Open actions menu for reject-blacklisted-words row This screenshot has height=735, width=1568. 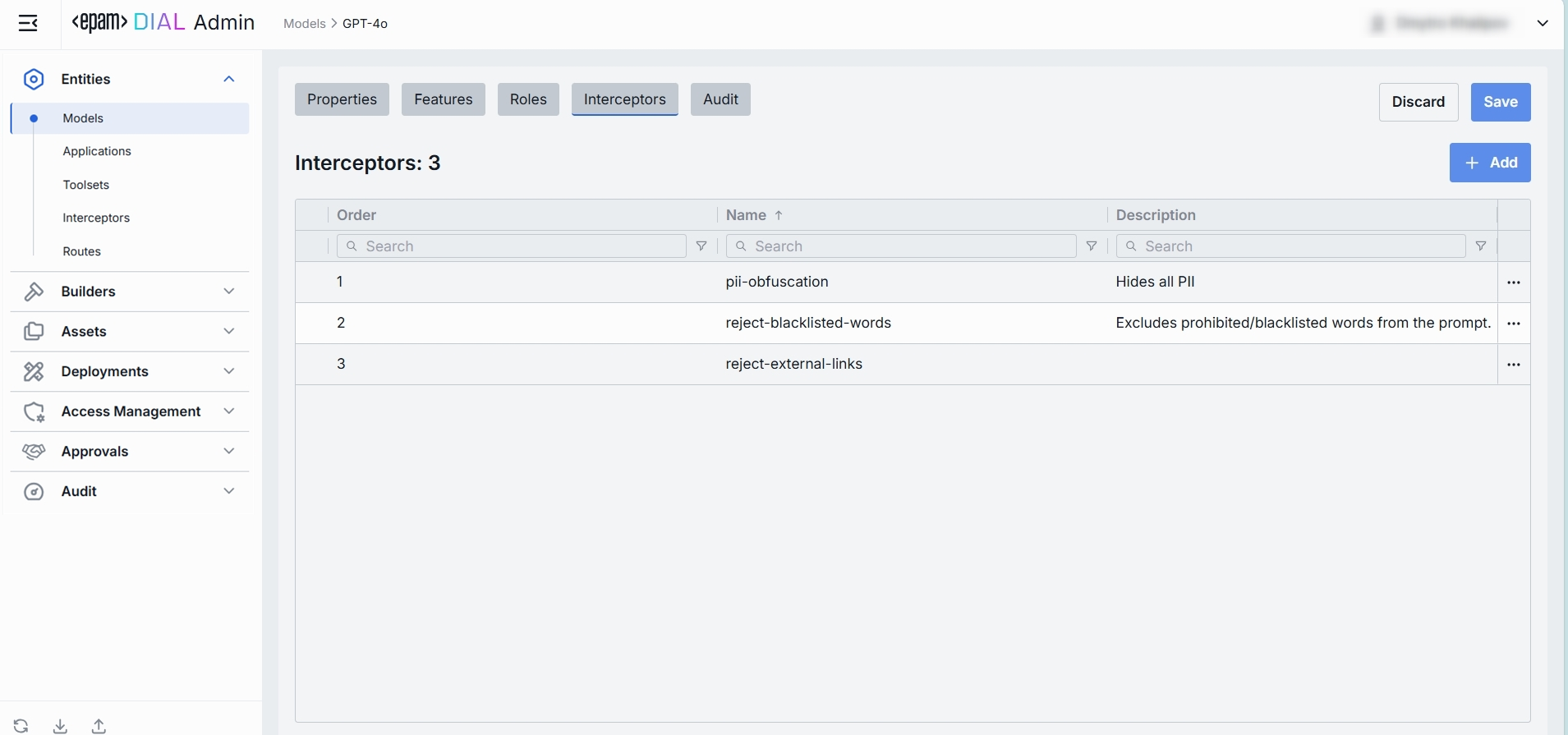point(1514,324)
